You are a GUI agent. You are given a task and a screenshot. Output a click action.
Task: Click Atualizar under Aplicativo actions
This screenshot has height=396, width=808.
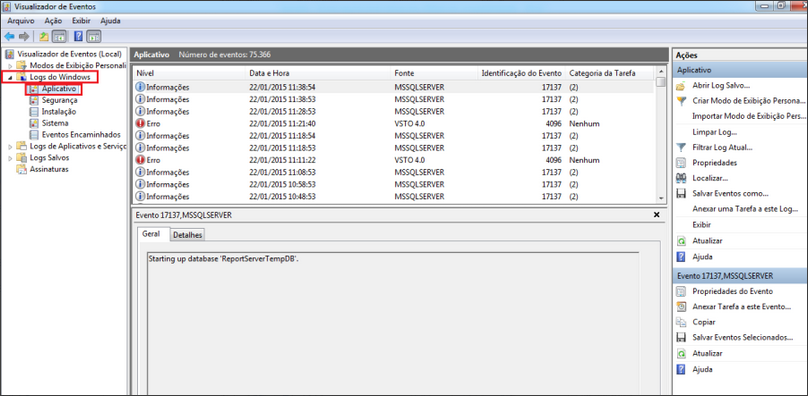point(707,241)
